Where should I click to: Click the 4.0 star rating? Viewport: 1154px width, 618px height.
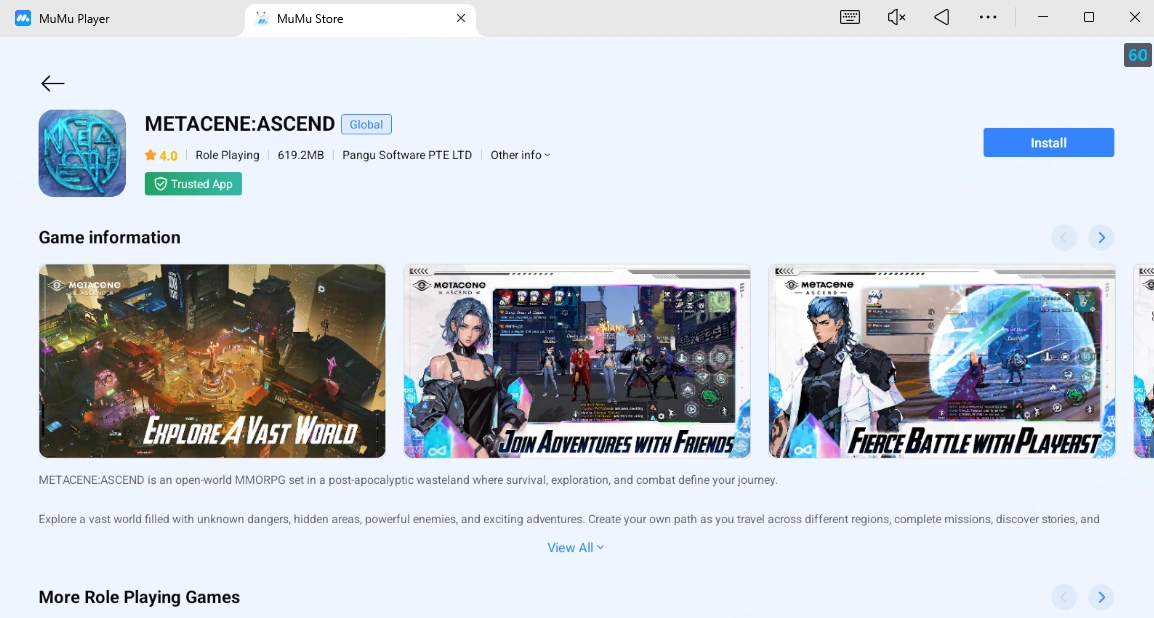tap(161, 155)
